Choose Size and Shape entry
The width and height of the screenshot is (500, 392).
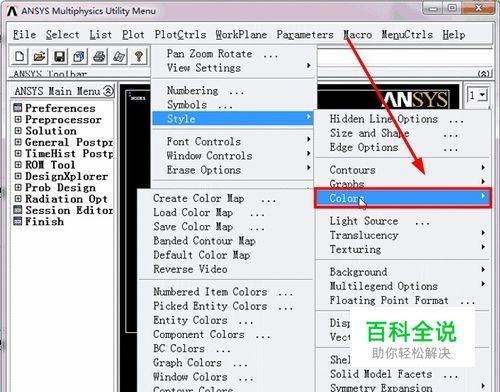pos(402,133)
